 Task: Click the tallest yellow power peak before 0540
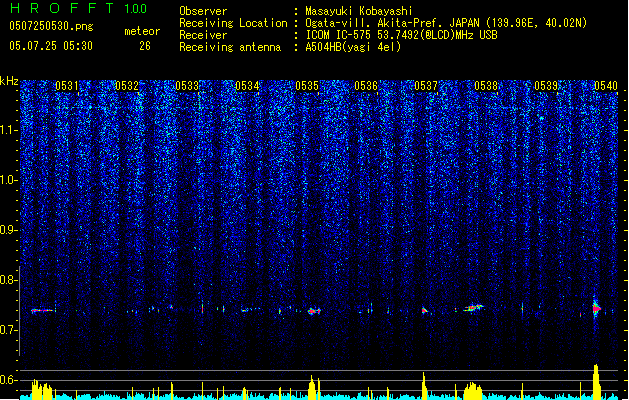point(596,382)
